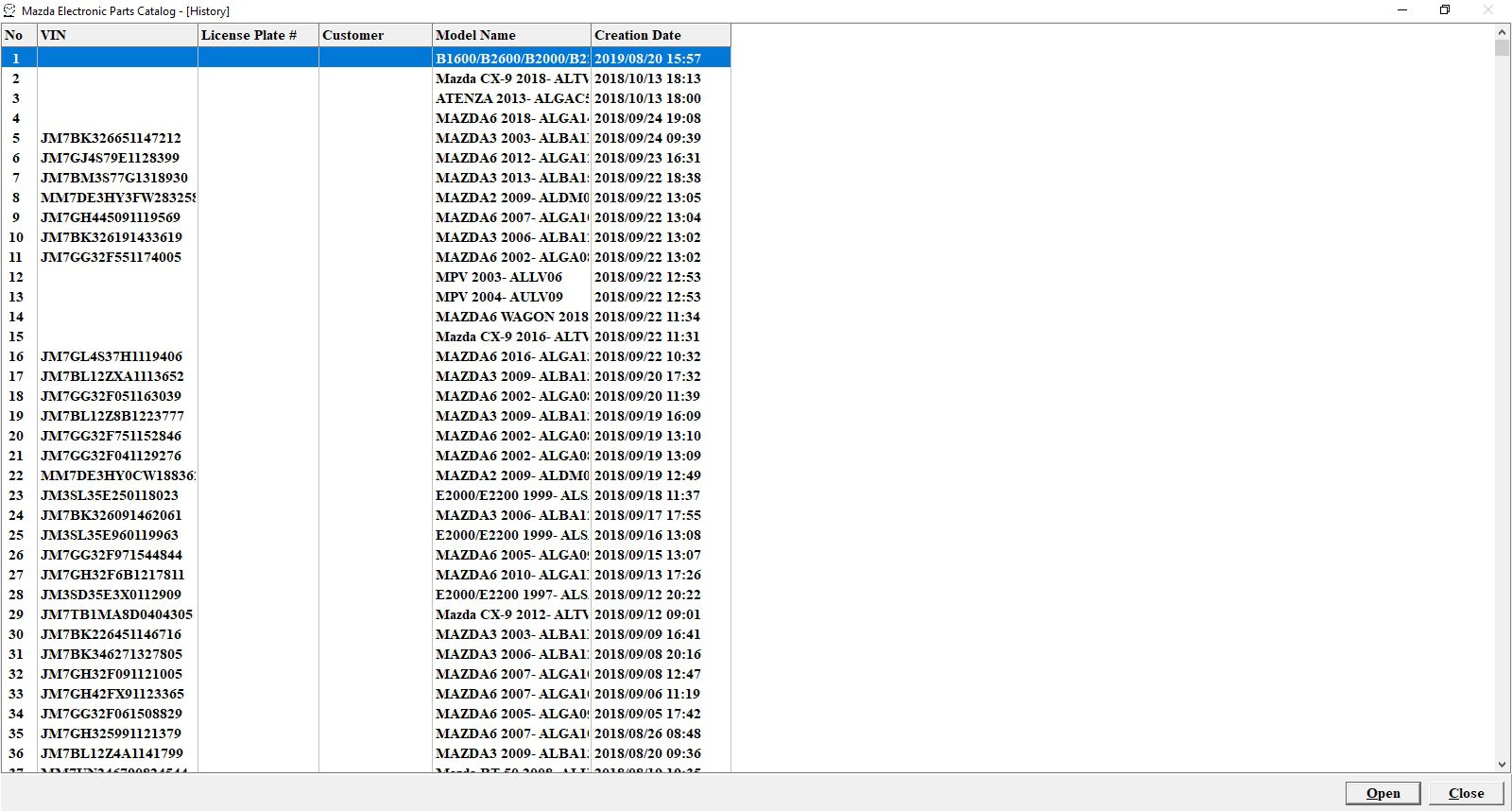The height and width of the screenshot is (811, 1512).
Task: Select VIN JM7GH32F6B1217811
Action: [112, 575]
